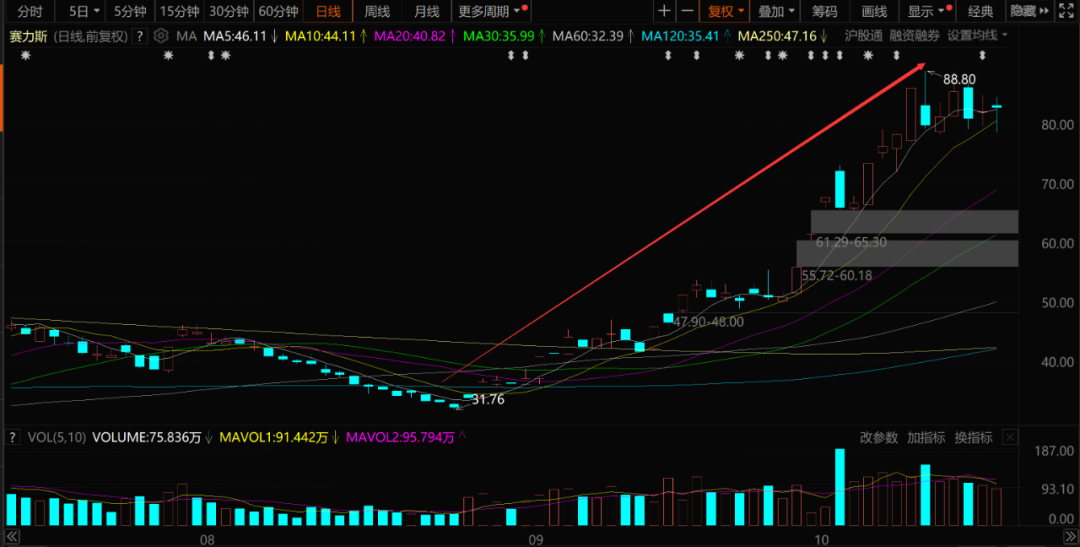Screen dimensions: 1080x547
Task: Click the 61.29-65.30 gap zone
Action: [914, 222]
